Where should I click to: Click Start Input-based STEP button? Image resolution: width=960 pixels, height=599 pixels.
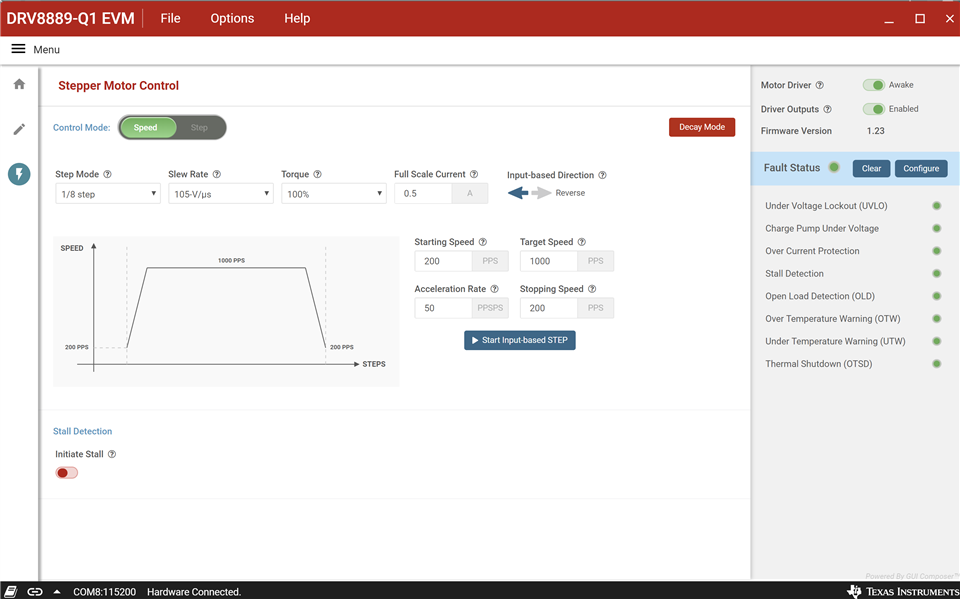tap(520, 340)
